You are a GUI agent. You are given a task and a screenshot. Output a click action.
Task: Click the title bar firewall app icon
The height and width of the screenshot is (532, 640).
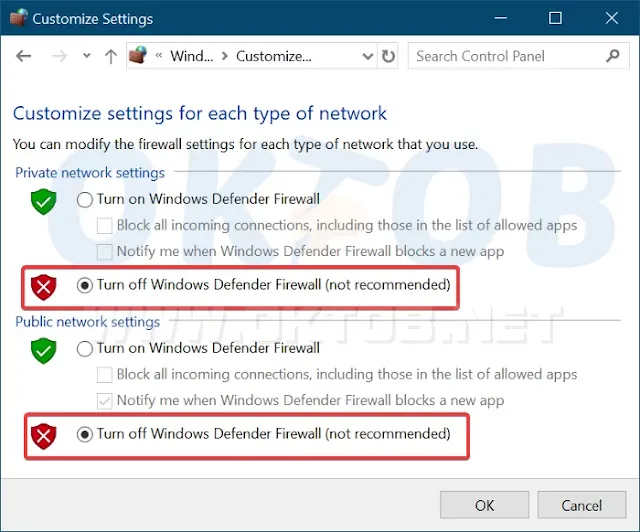(18, 18)
